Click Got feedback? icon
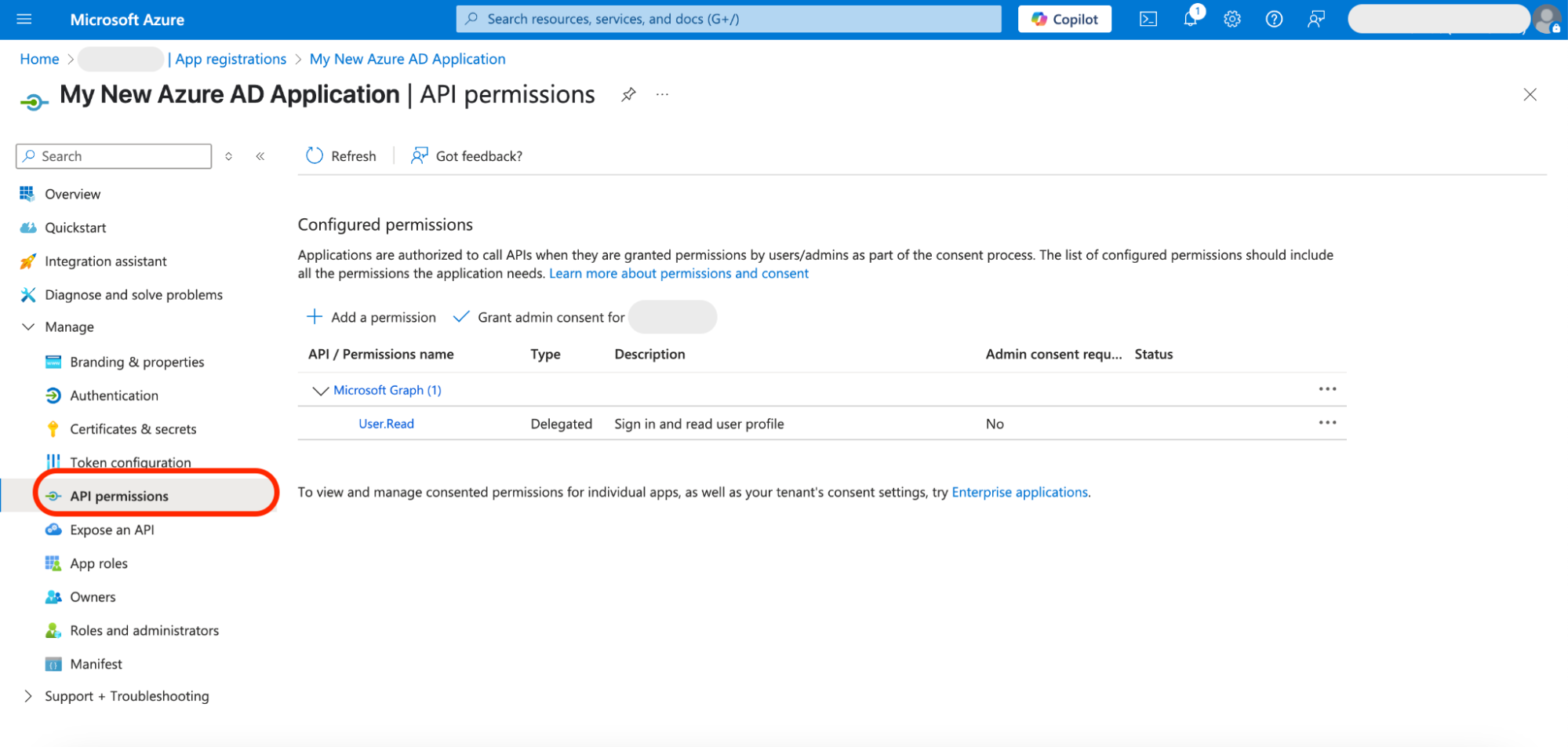This screenshot has width=1568, height=747. pos(420,155)
